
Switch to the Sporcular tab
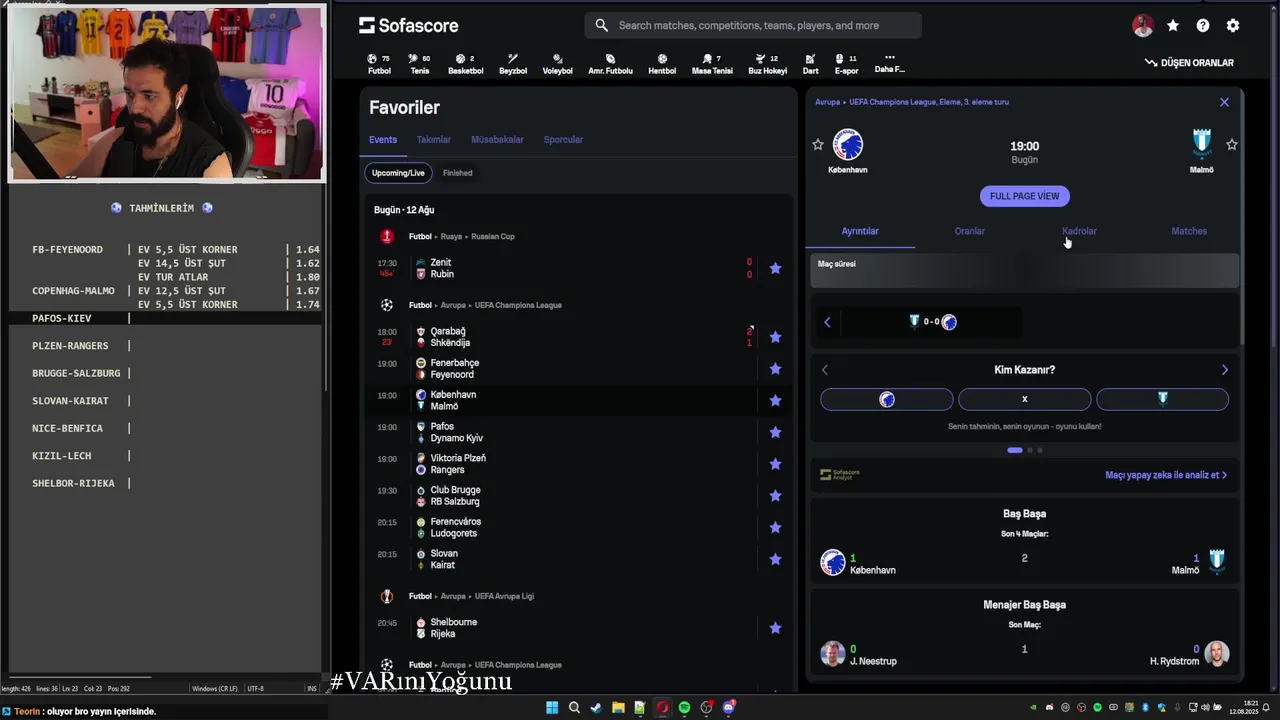tap(563, 140)
